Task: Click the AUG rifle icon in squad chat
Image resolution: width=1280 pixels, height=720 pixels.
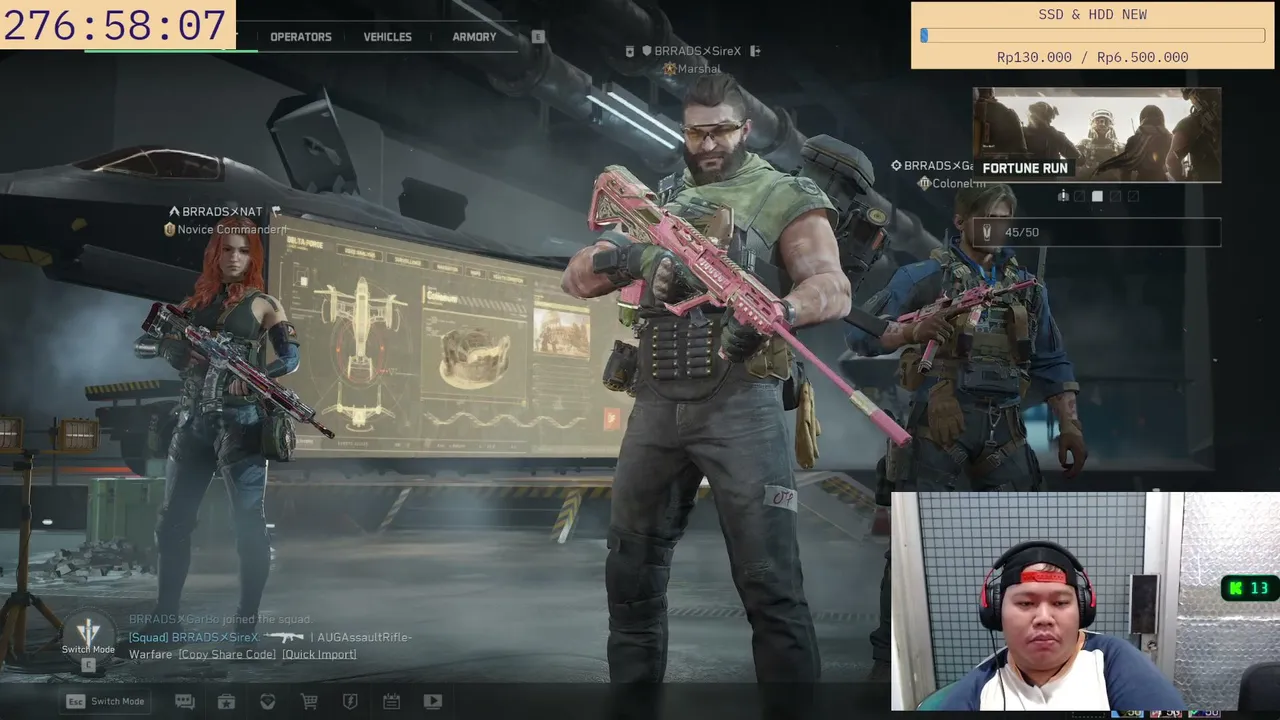Action: point(284,637)
